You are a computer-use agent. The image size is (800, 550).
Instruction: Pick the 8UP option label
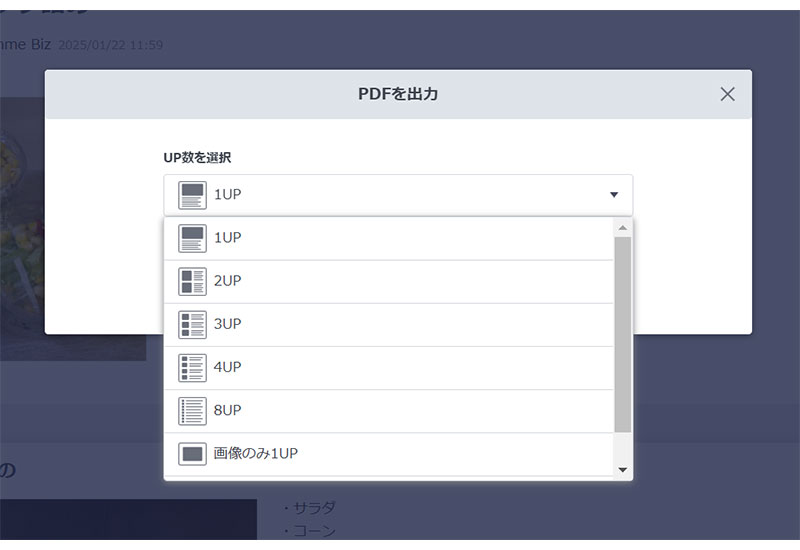tap(228, 410)
